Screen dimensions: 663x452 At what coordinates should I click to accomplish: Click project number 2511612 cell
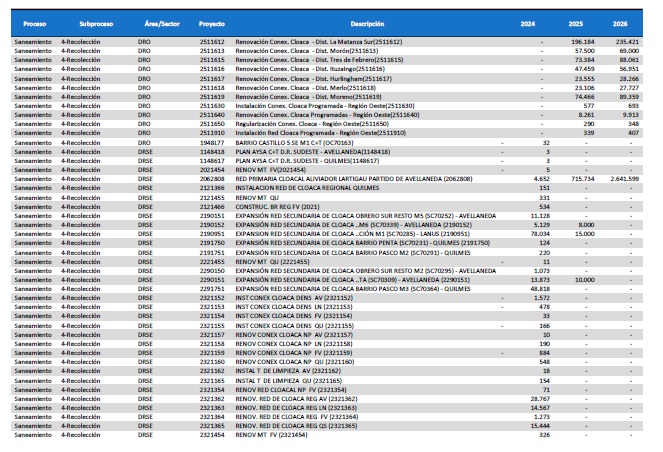point(211,42)
